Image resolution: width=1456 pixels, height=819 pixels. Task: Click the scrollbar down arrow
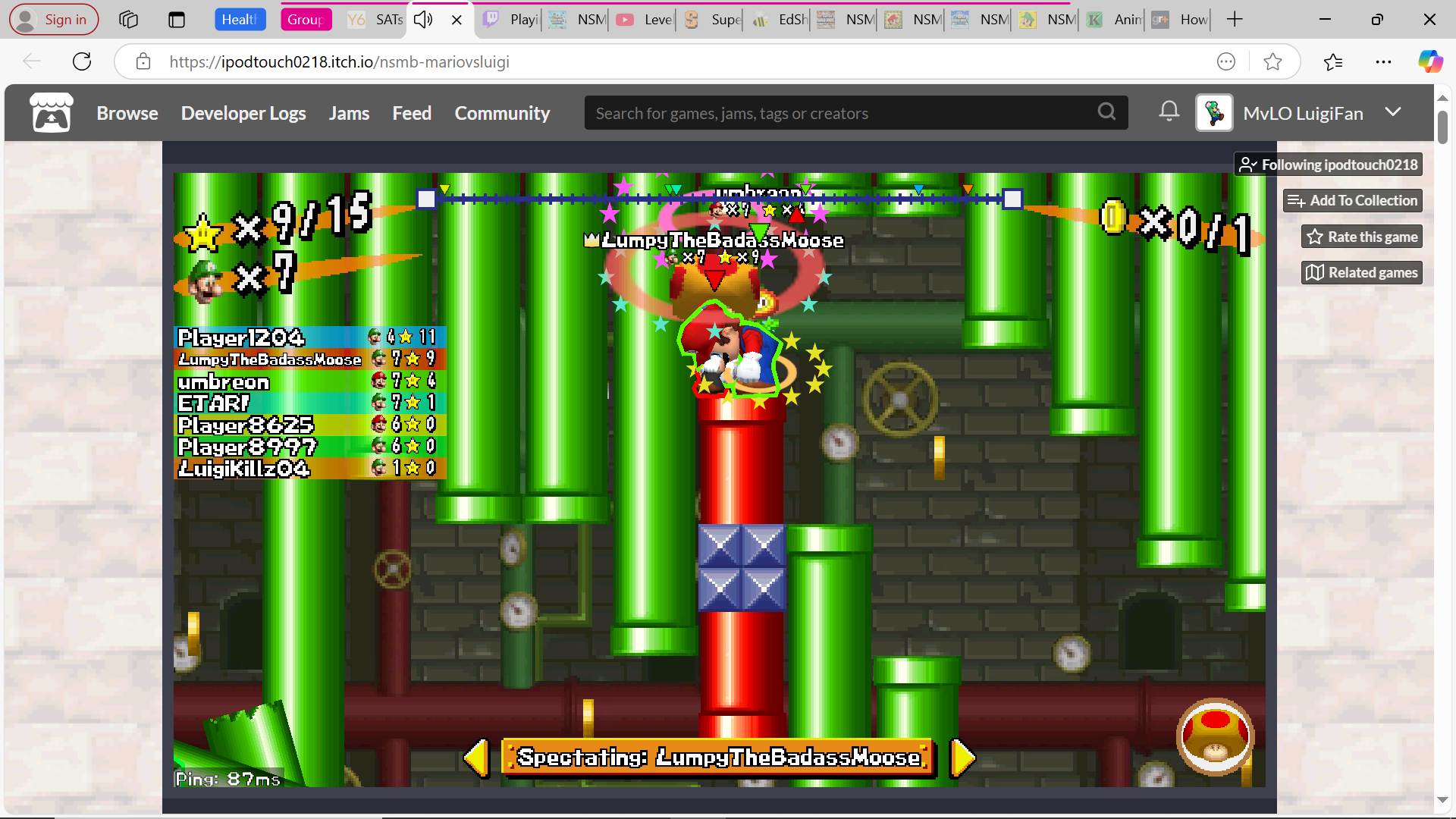click(x=1442, y=800)
